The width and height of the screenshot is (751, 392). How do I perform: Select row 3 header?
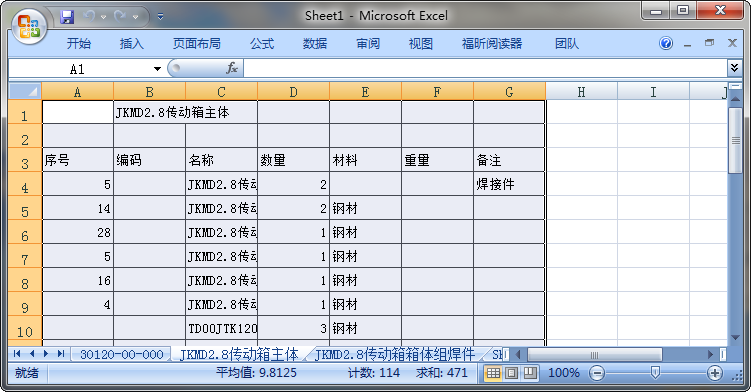coord(25,160)
